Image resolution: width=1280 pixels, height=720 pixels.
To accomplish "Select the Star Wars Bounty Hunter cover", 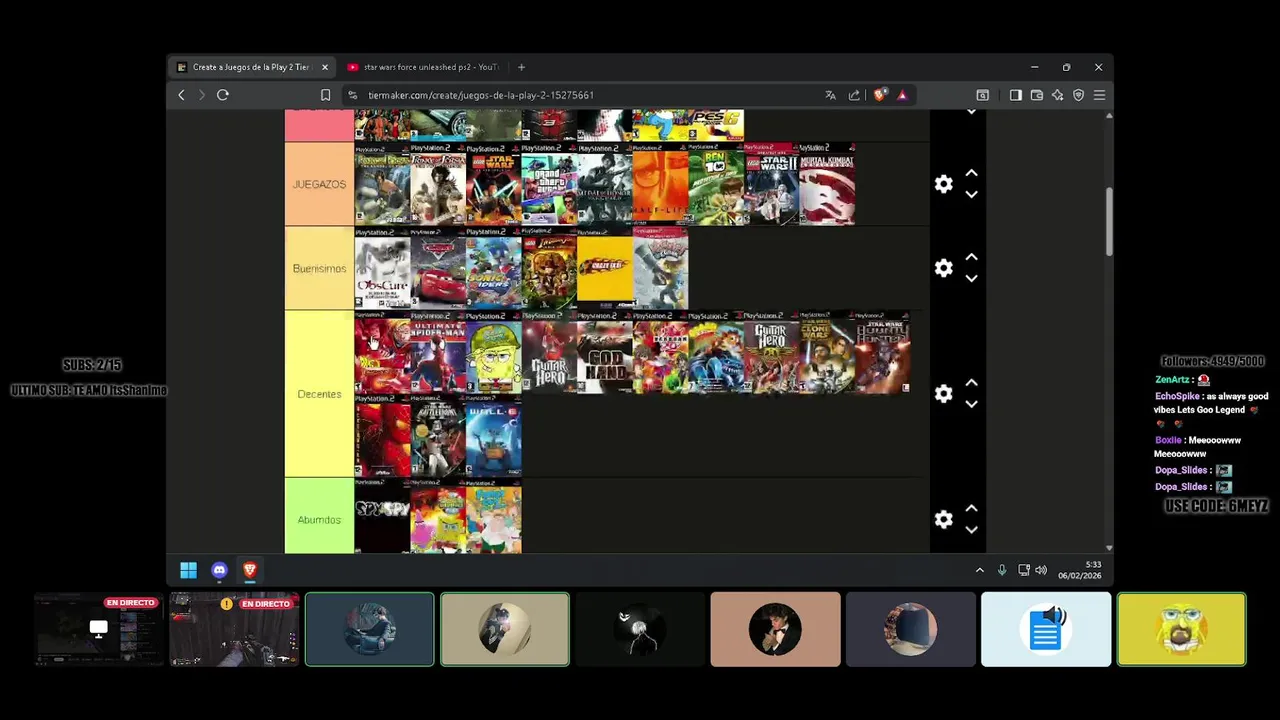I will [x=883, y=352].
